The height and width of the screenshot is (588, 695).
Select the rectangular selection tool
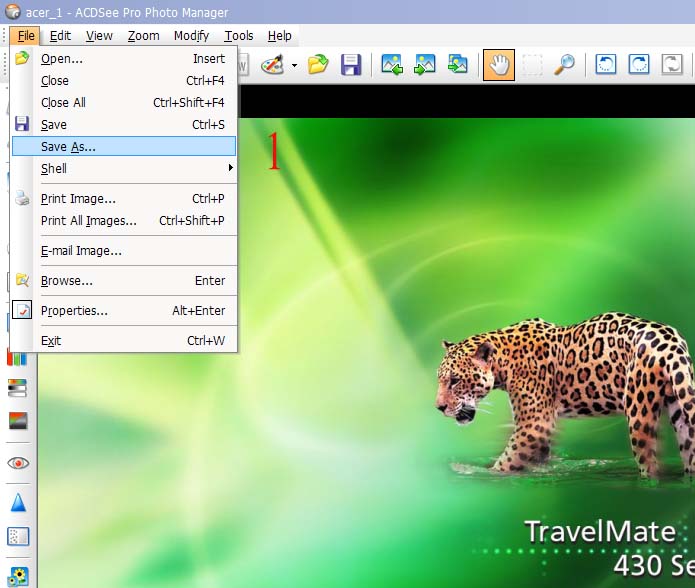pyautogui.click(x=532, y=65)
